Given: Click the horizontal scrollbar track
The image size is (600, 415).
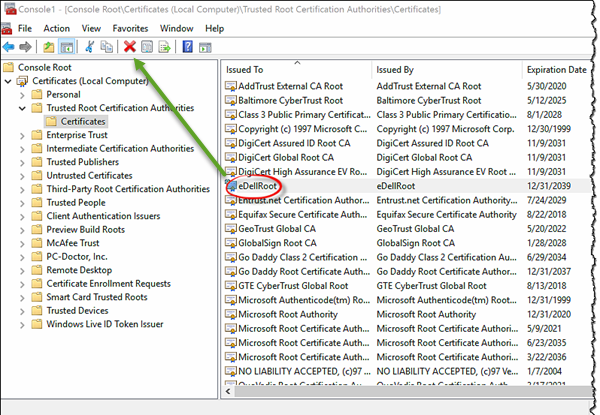Looking at the screenshot, I should pos(413,391).
